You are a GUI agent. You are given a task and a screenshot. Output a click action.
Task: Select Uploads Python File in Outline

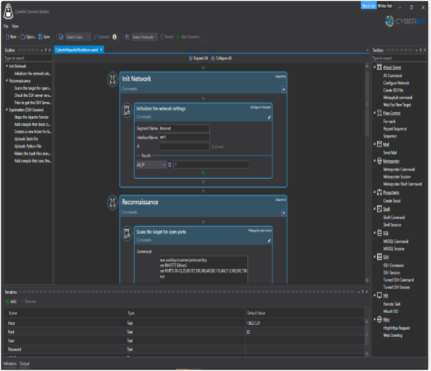point(28,146)
